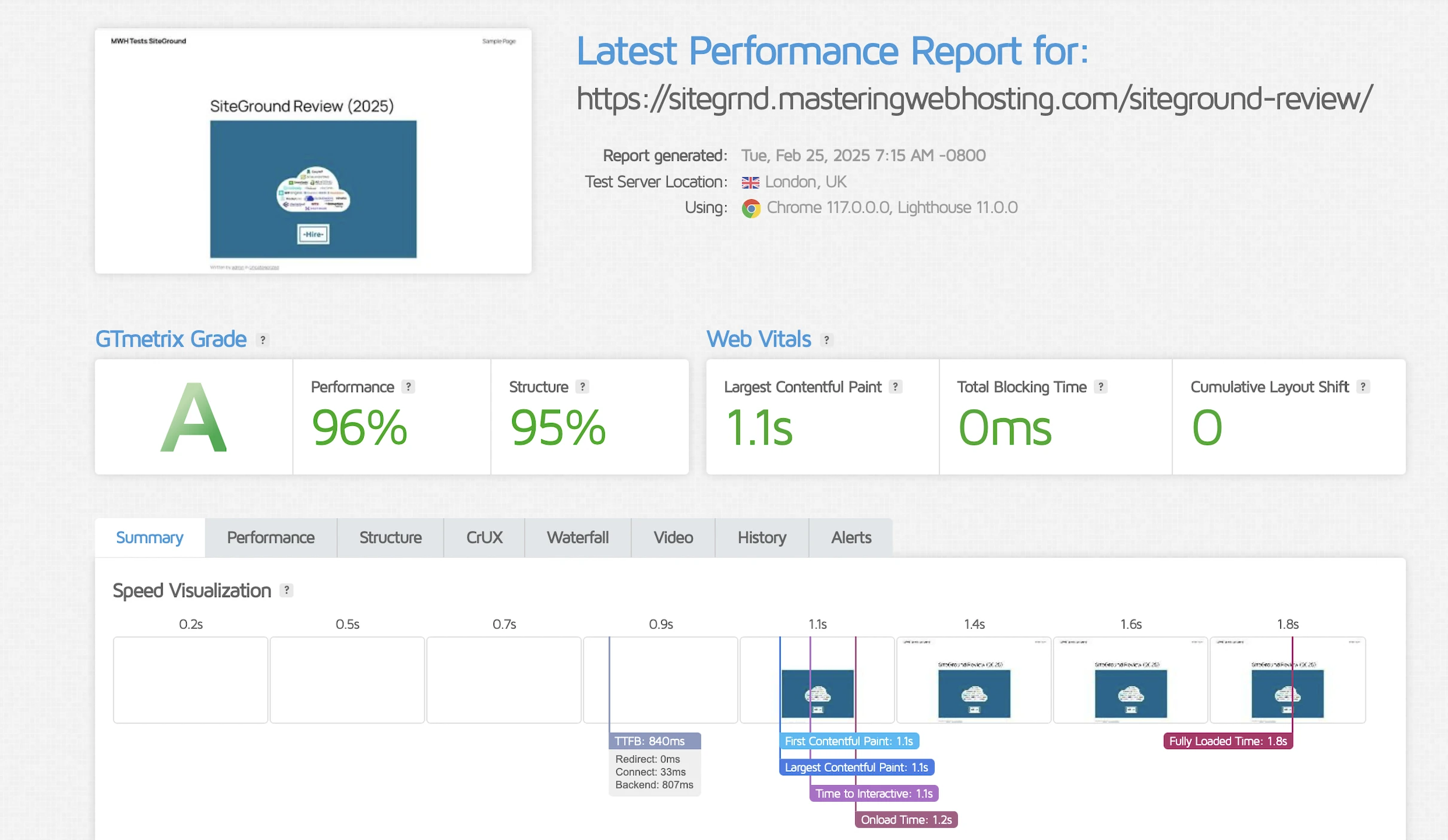The height and width of the screenshot is (840, 1448).
Task: Go to the Alerts tab
Action: tap(851, 538)
